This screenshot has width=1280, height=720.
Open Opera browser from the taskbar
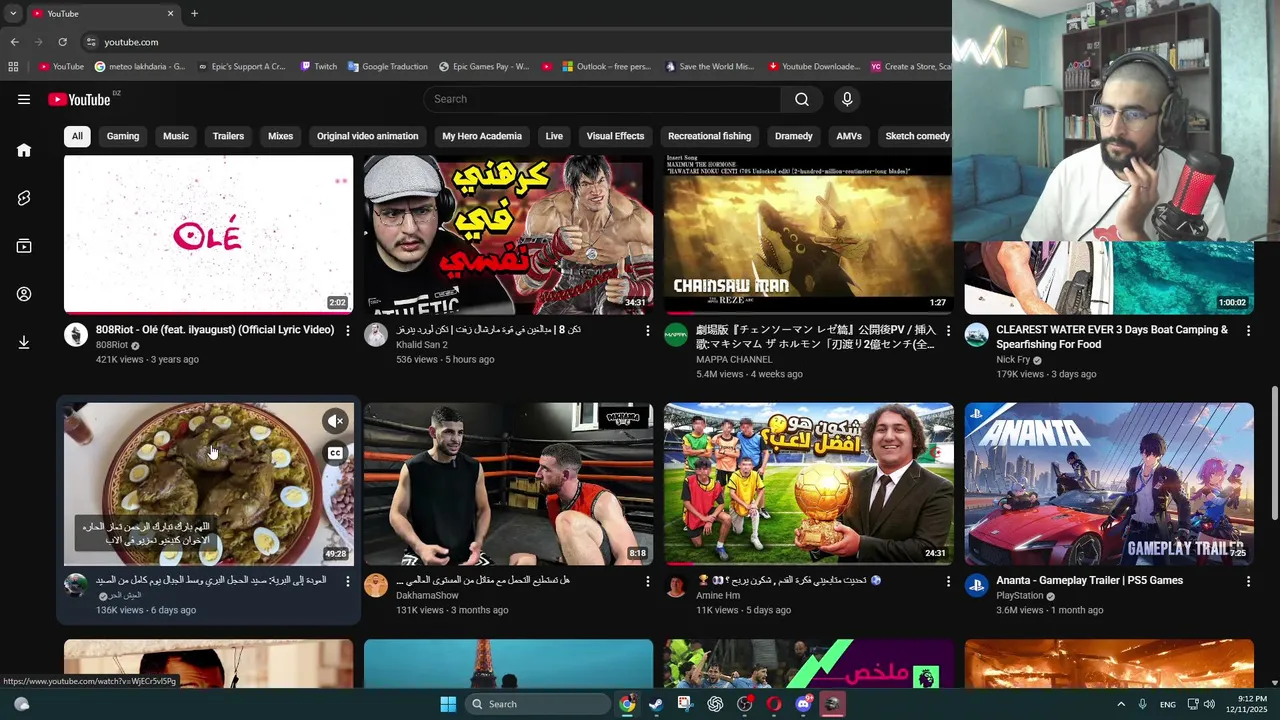click(774, 704)
